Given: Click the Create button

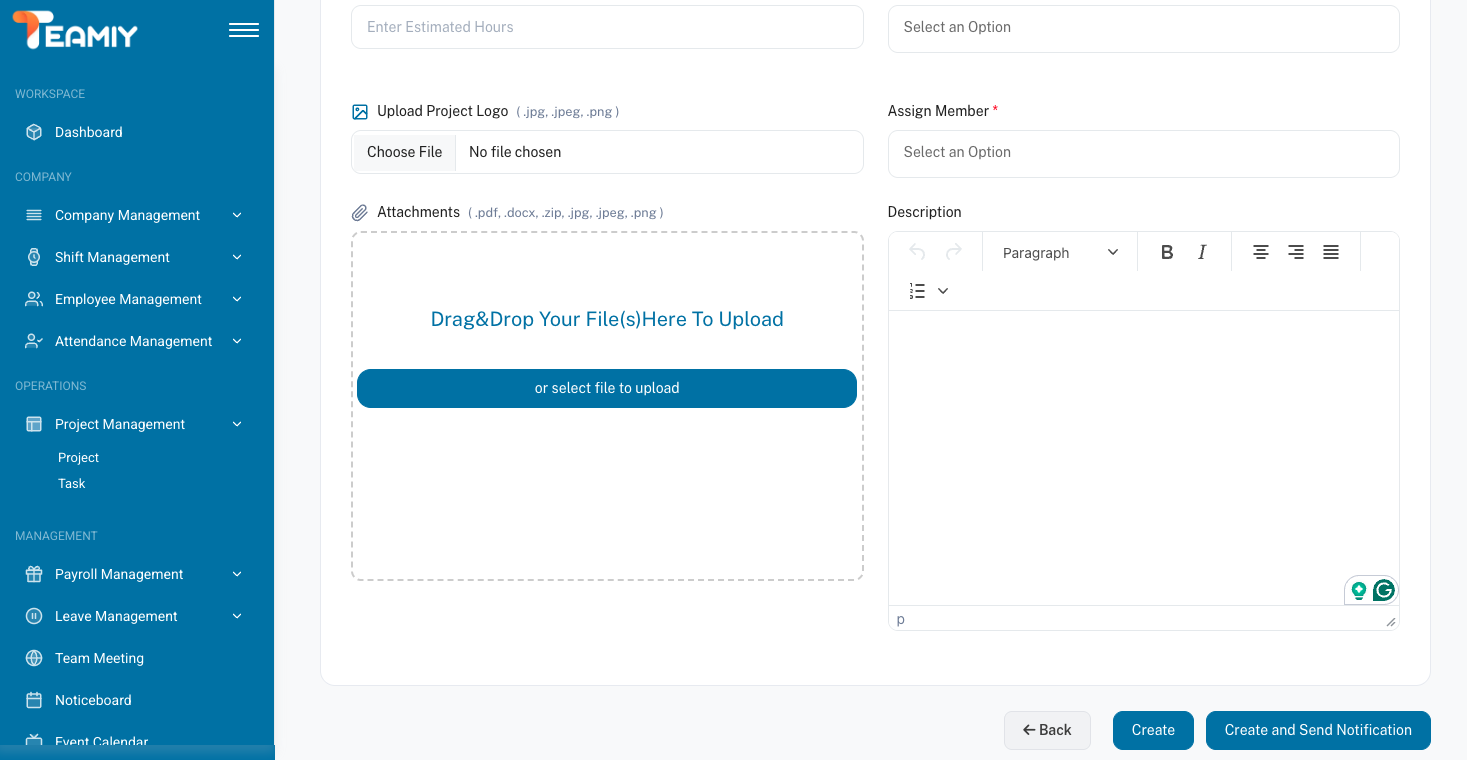Looking at the screenshot, I should pyautogui.click(x=1153, y=730).
